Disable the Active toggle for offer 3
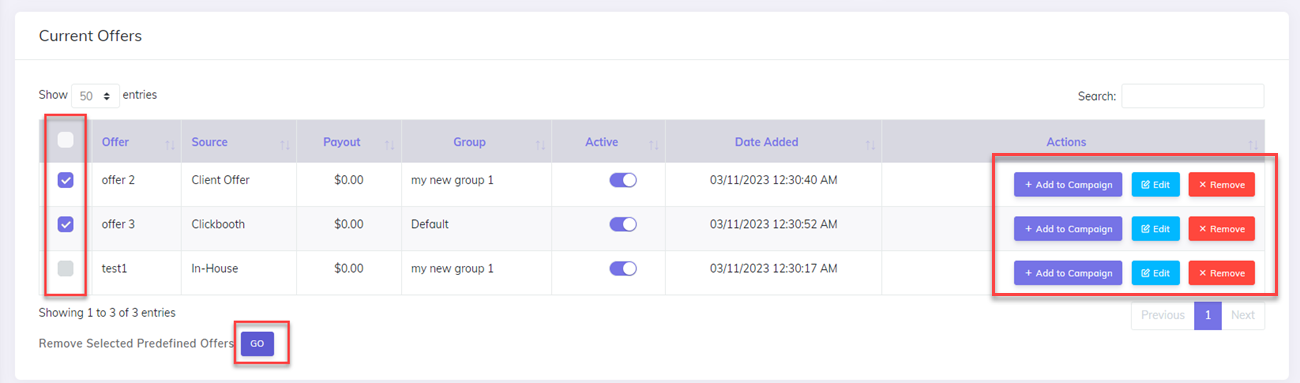1300x383 pixels. coord(623,224)
